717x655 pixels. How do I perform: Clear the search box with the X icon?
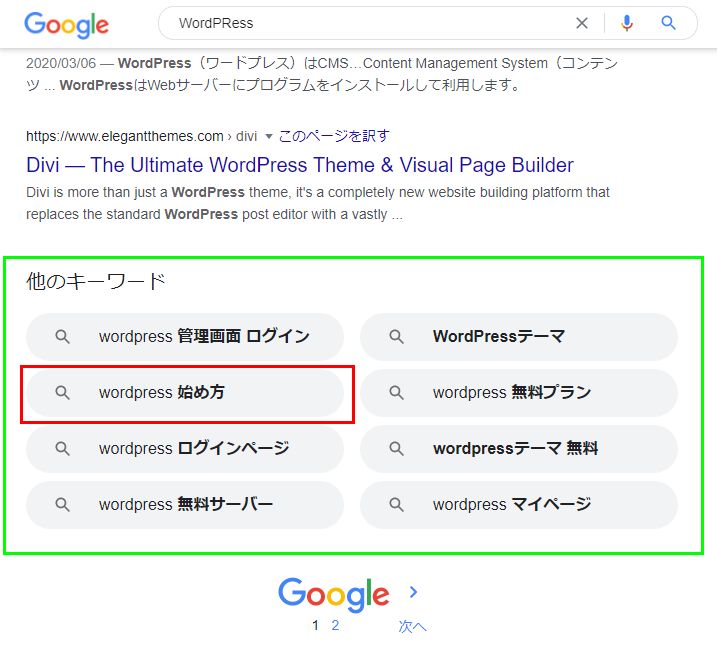click(582, 23)
